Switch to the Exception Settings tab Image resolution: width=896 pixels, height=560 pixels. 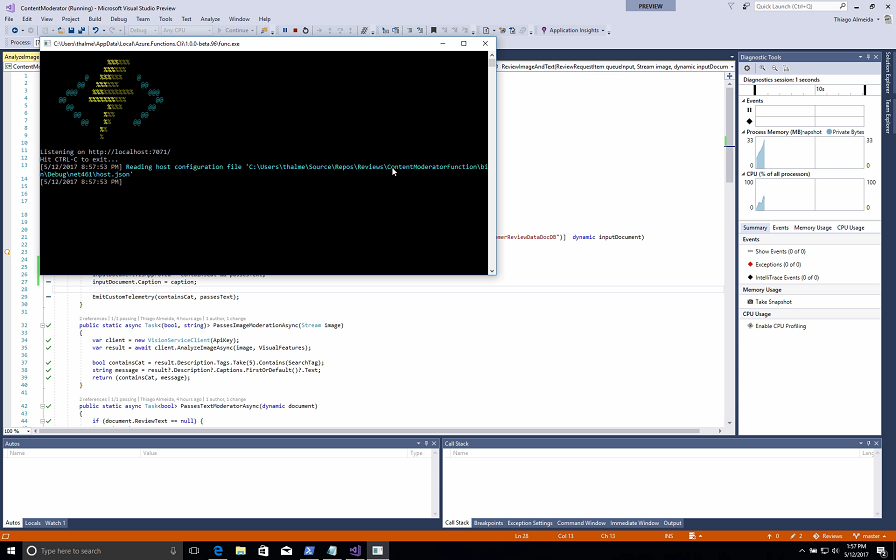click(x=530, y=523)
